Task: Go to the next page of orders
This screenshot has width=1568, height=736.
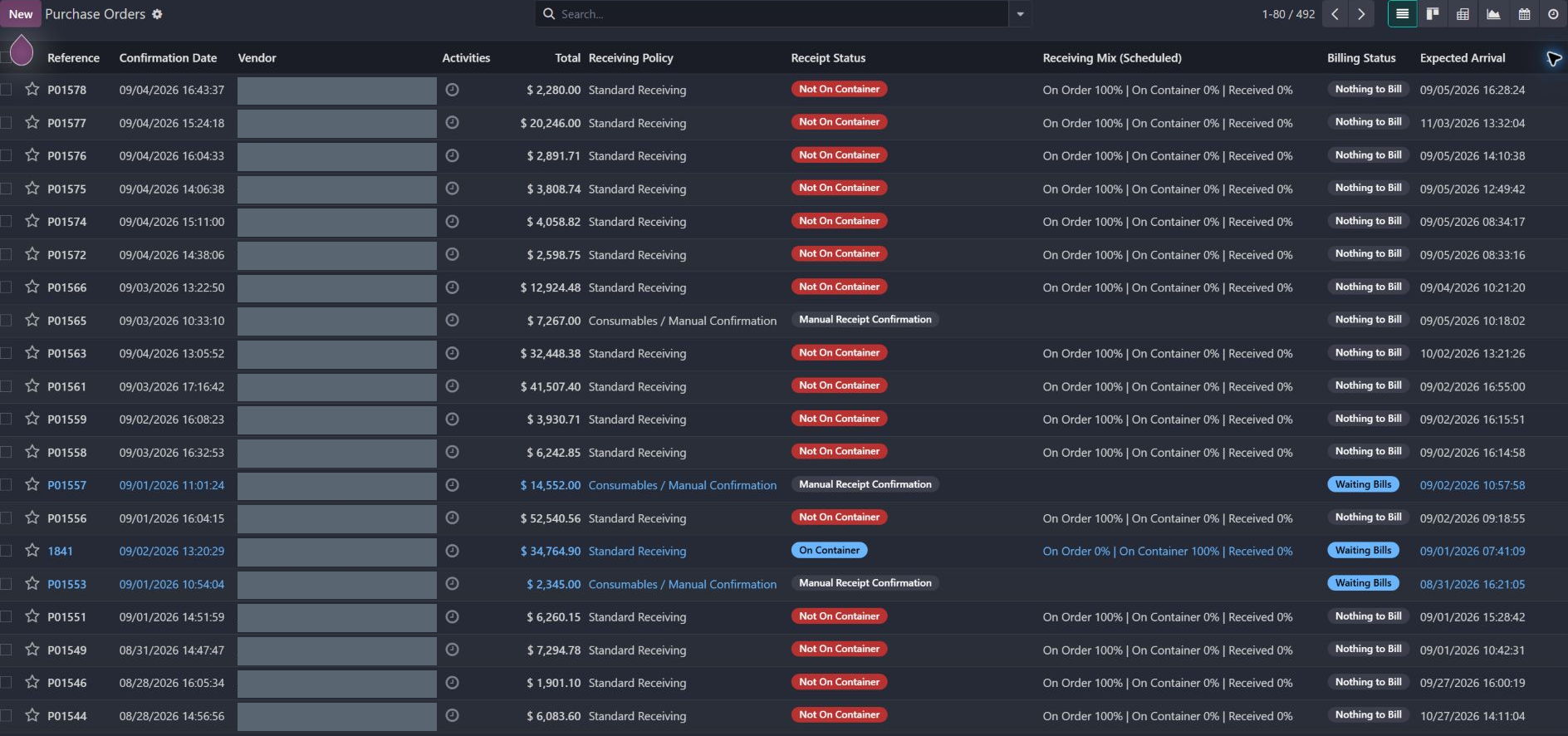Action: [1361, 14]
